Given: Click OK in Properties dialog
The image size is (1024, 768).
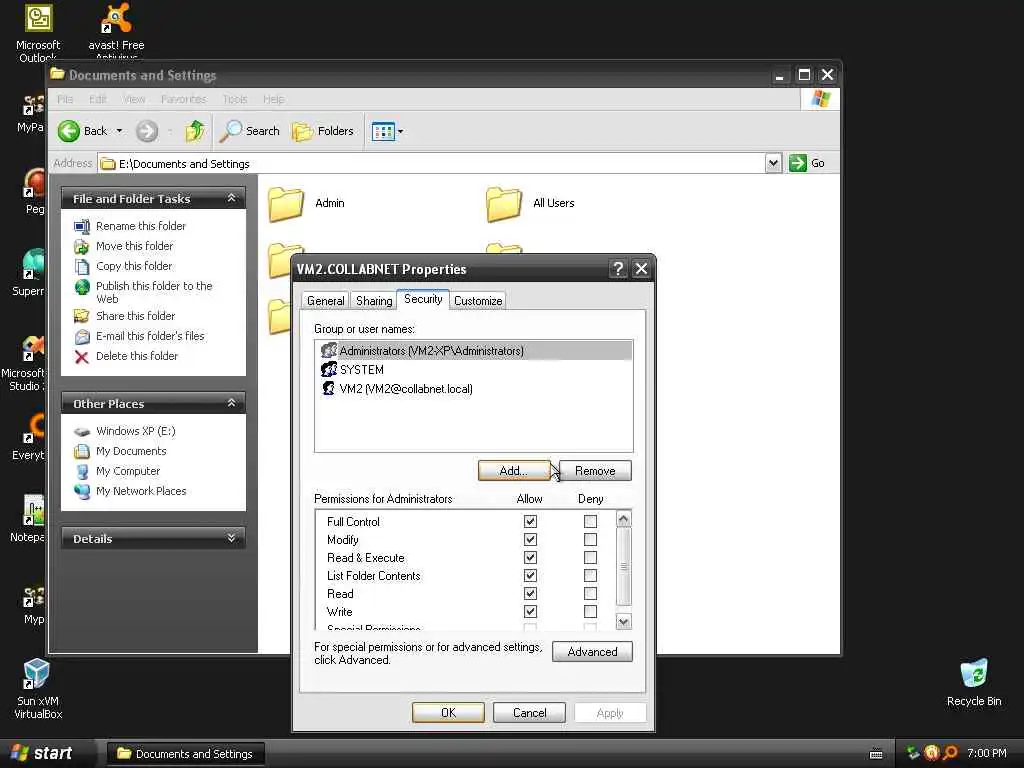Looking at the screenshot, I should (449, 713).
